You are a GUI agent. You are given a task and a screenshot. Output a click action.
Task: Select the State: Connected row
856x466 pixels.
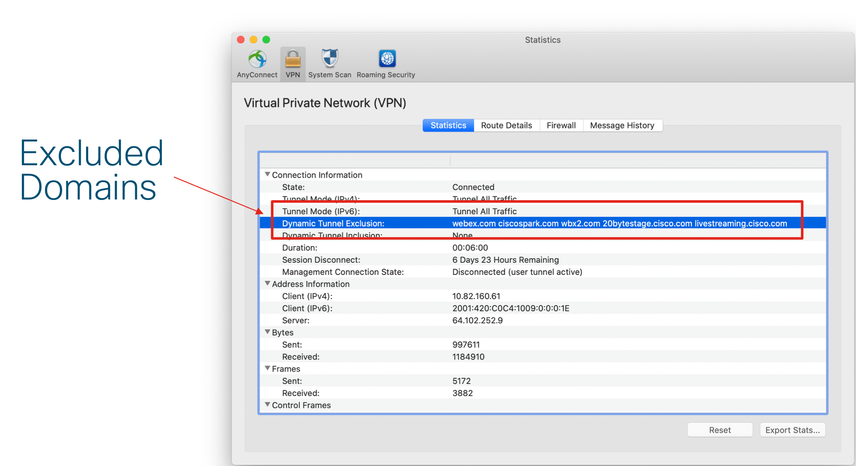pyautogui.click(x=543, y=187)
